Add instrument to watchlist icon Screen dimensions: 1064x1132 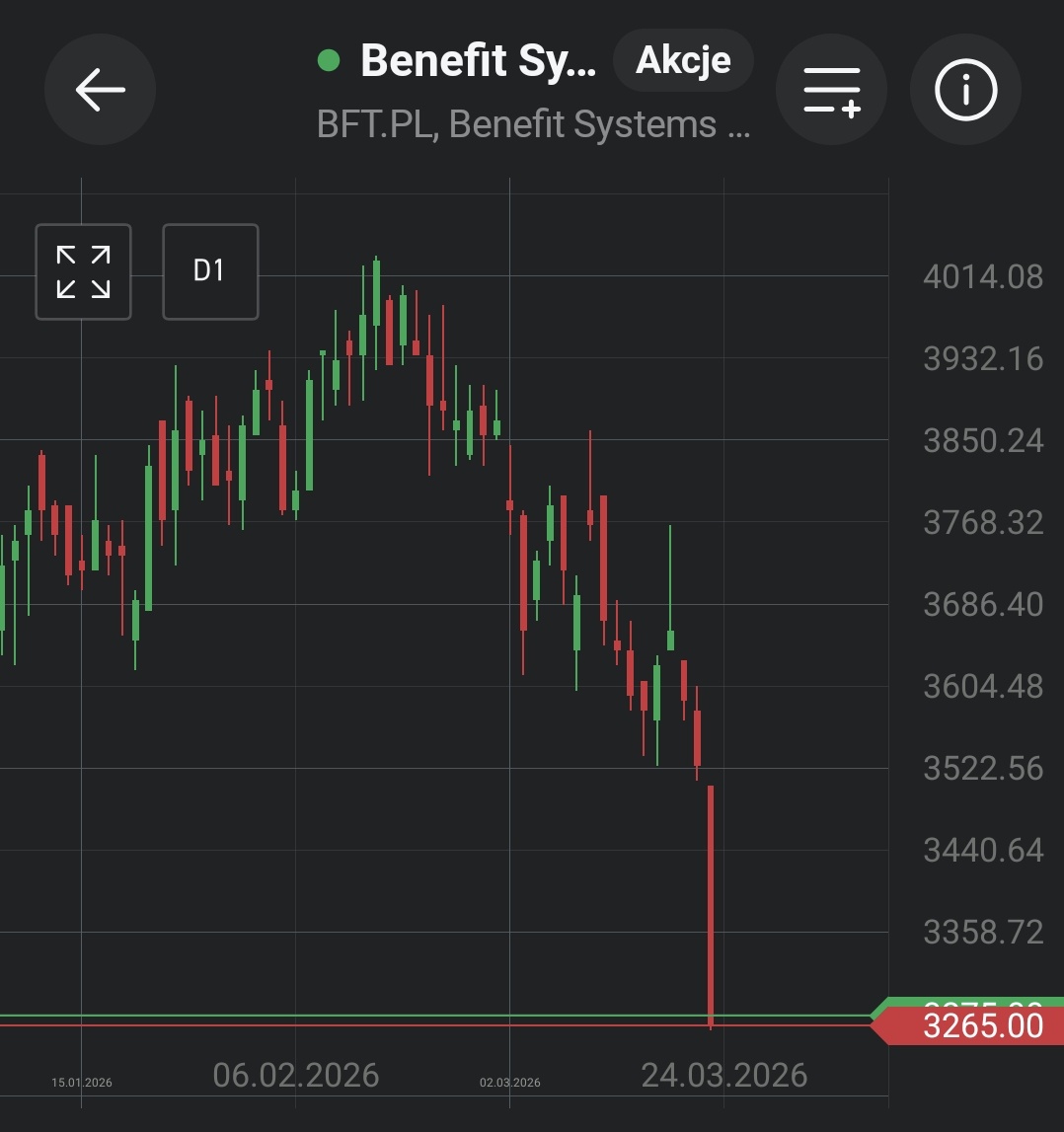click(x=832, y=90)
